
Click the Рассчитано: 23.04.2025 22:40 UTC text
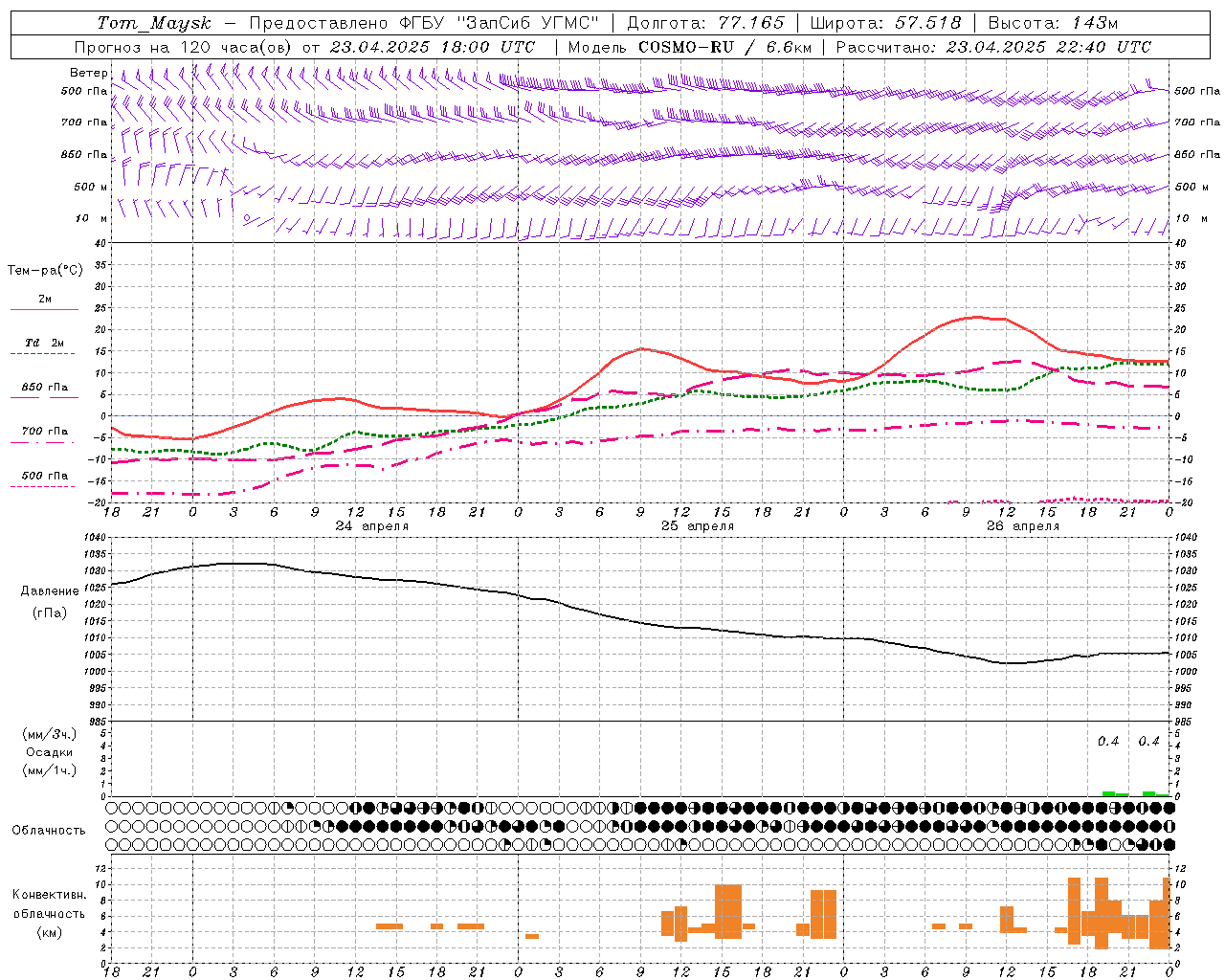click(x=993, y=47)
